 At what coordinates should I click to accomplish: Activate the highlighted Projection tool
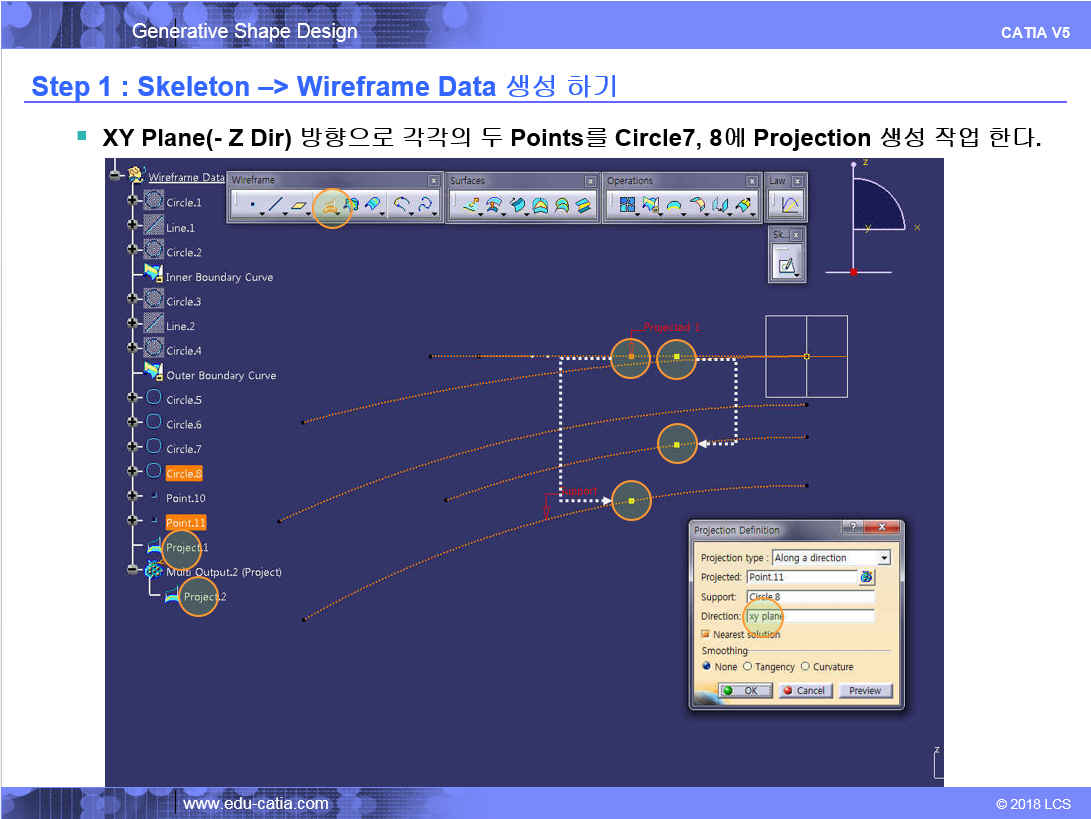(331, 206)
